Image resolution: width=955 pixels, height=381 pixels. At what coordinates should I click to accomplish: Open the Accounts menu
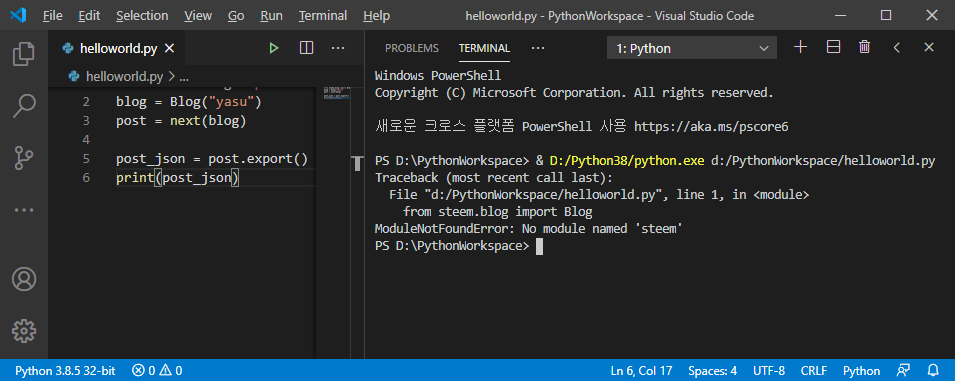coord(24,279)
